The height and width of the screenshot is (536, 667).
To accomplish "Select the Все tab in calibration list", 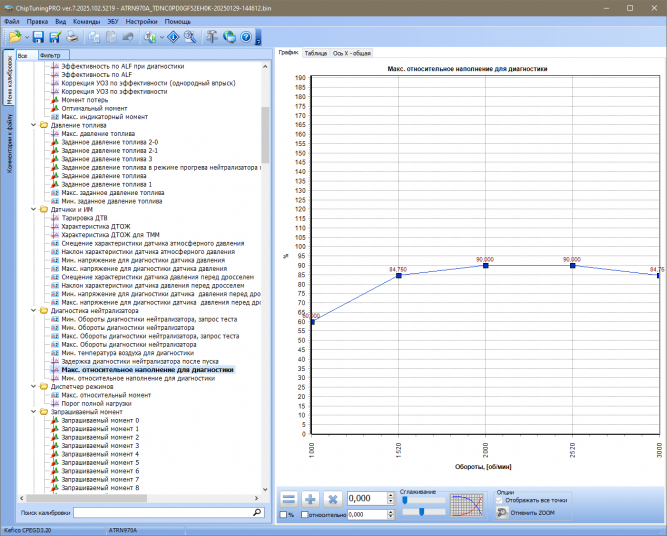I will 26,55.
